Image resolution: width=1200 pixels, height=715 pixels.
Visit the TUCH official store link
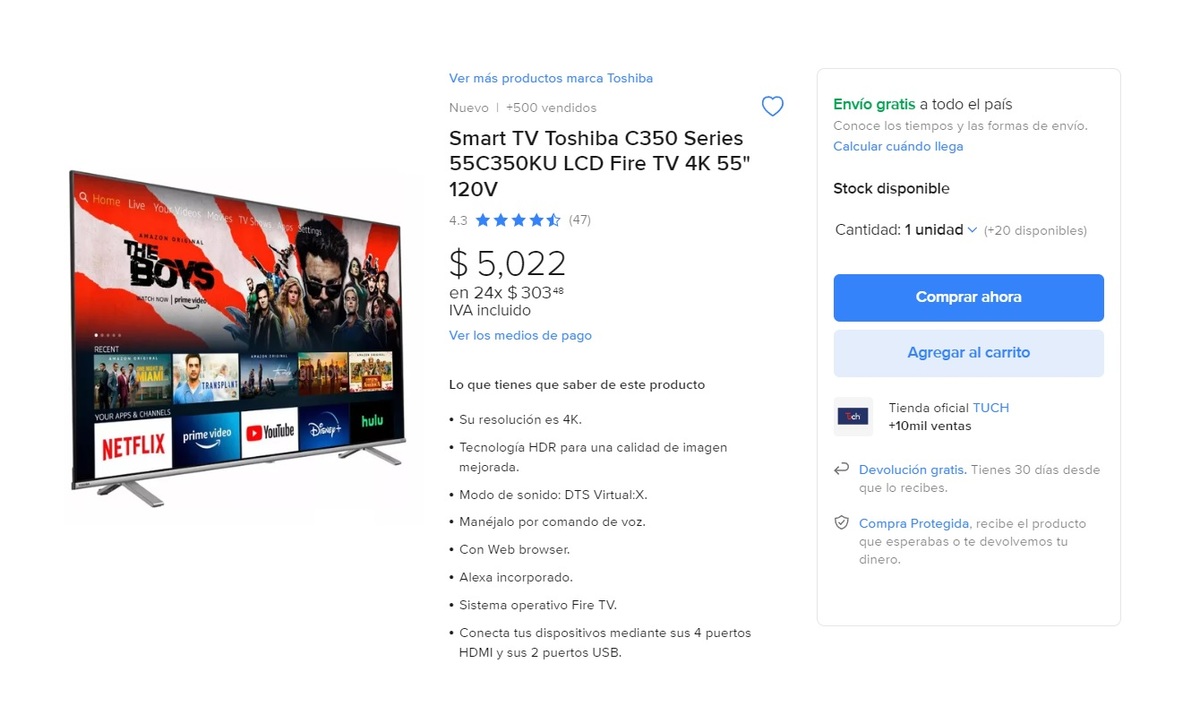[990, 408]
